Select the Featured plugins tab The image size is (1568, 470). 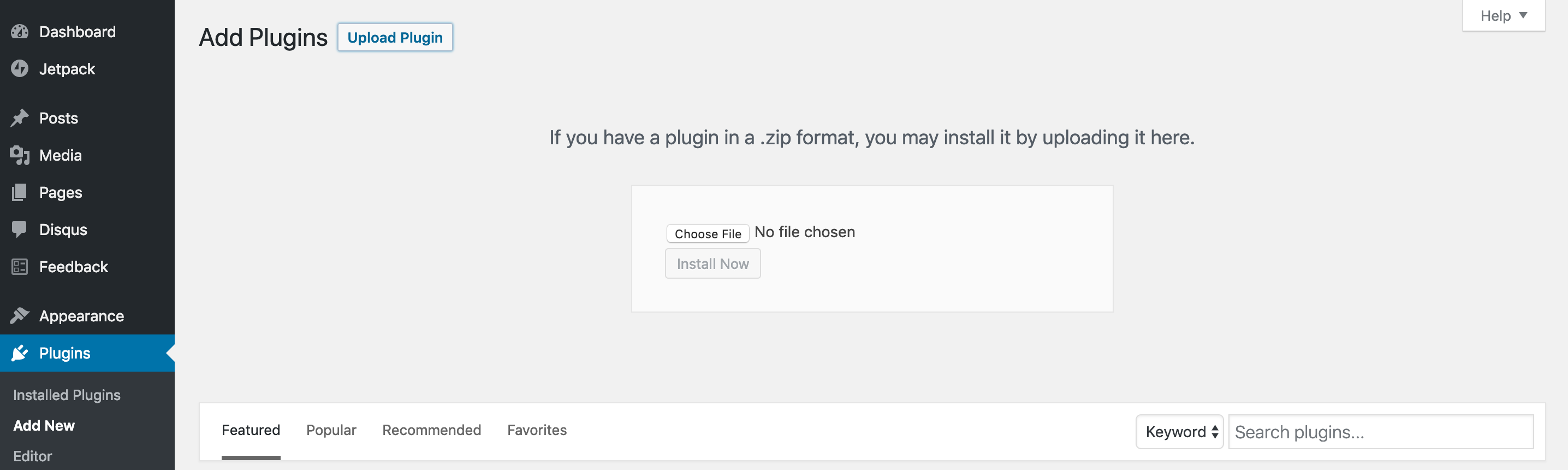point(251,430)
